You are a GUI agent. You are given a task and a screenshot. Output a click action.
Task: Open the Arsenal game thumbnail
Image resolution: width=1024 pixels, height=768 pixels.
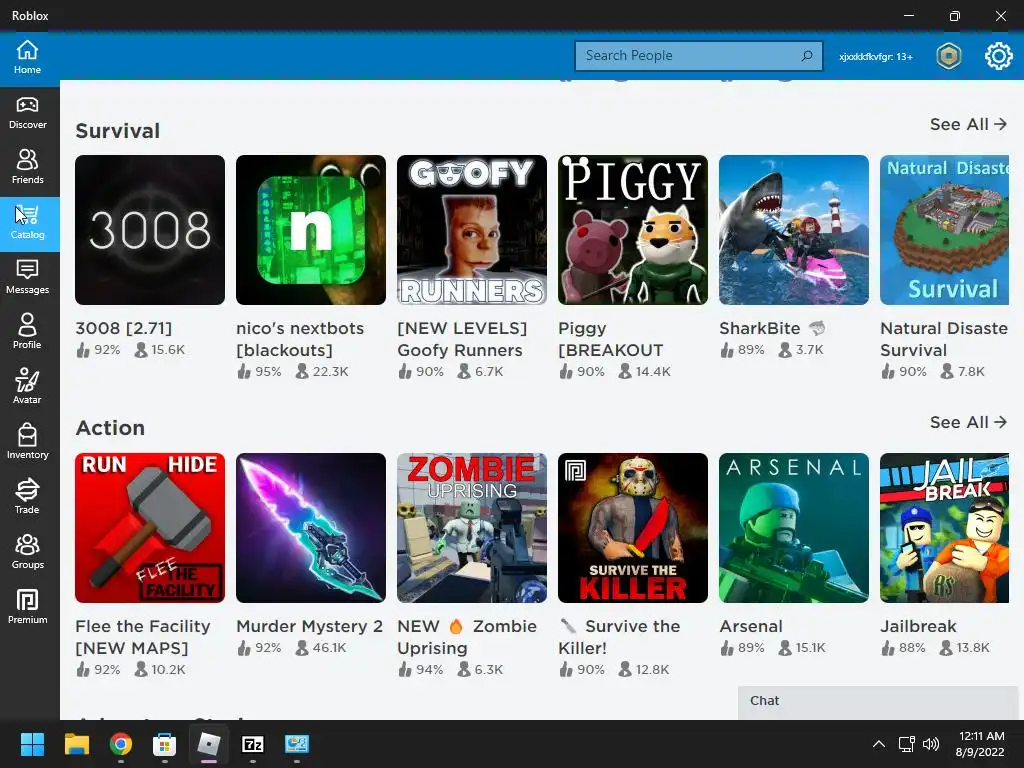[x=793, y=528]
